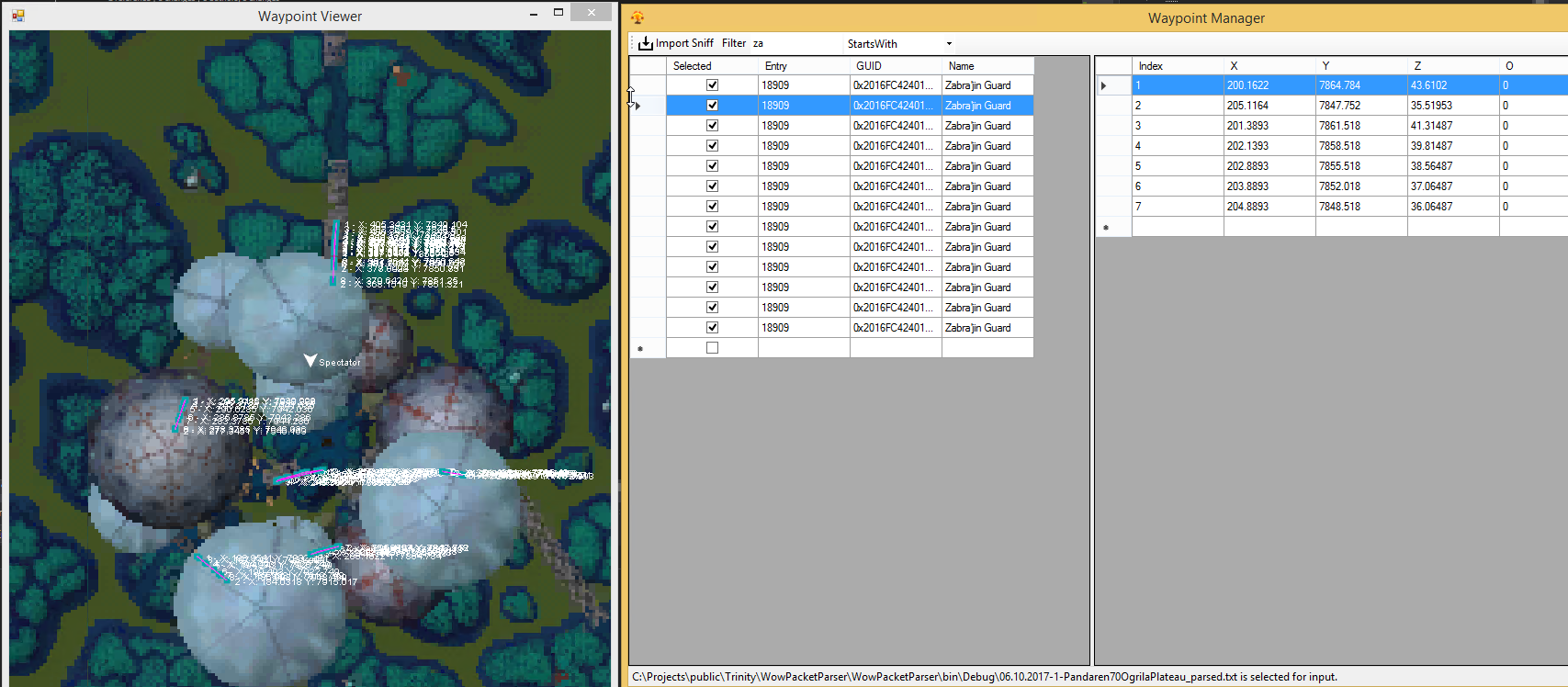Click the status bar file path text
Image resolution: width=1568 pixels, height=687 pixels.
(x=984, y=677)
